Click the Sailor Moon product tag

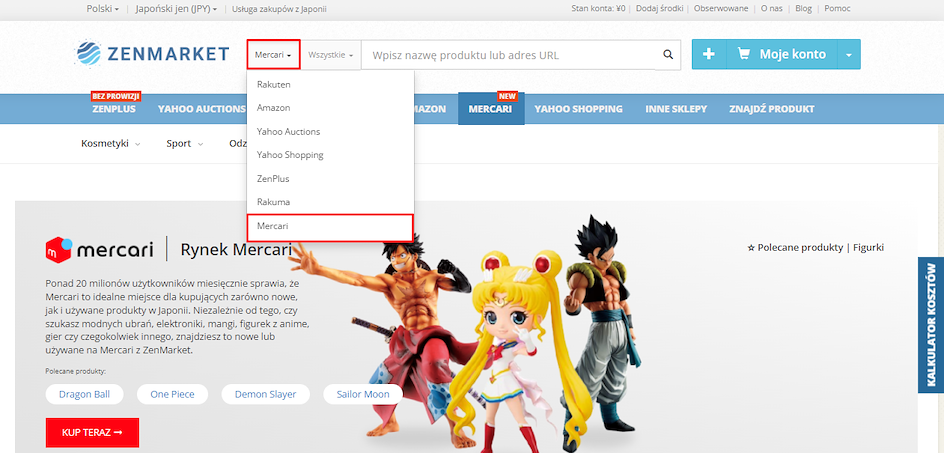[363, 395]
